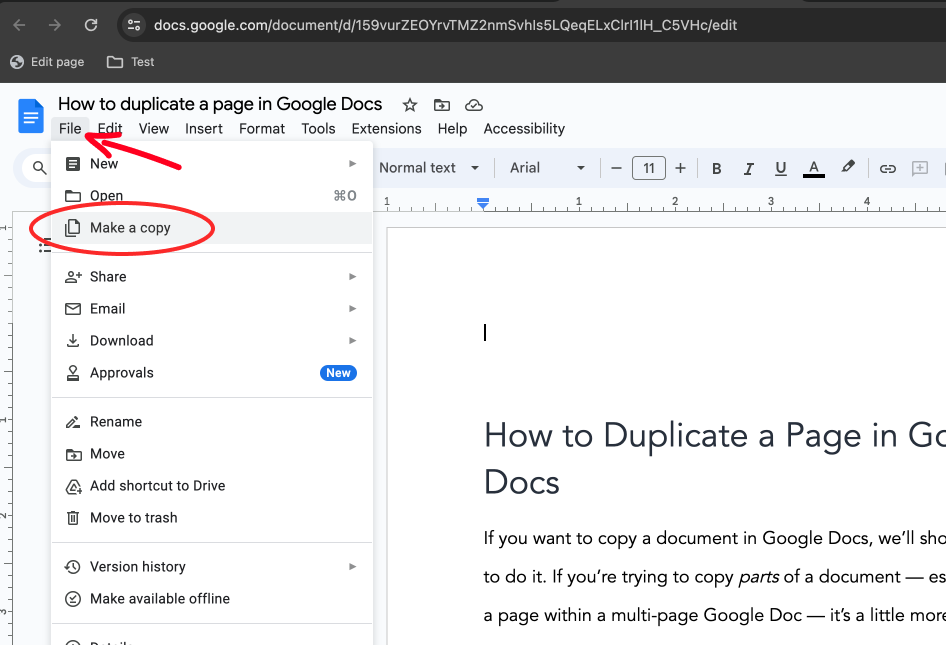Toggle underline formatting
Screen dimensions: 946x645
(781, 168)
